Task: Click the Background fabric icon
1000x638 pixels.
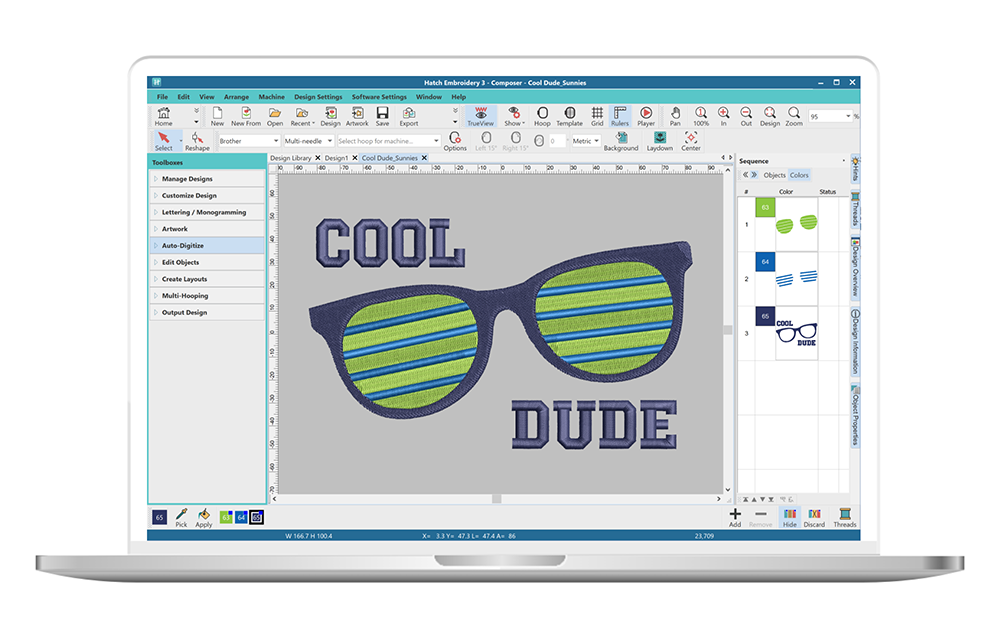Action: click(621, 140)
